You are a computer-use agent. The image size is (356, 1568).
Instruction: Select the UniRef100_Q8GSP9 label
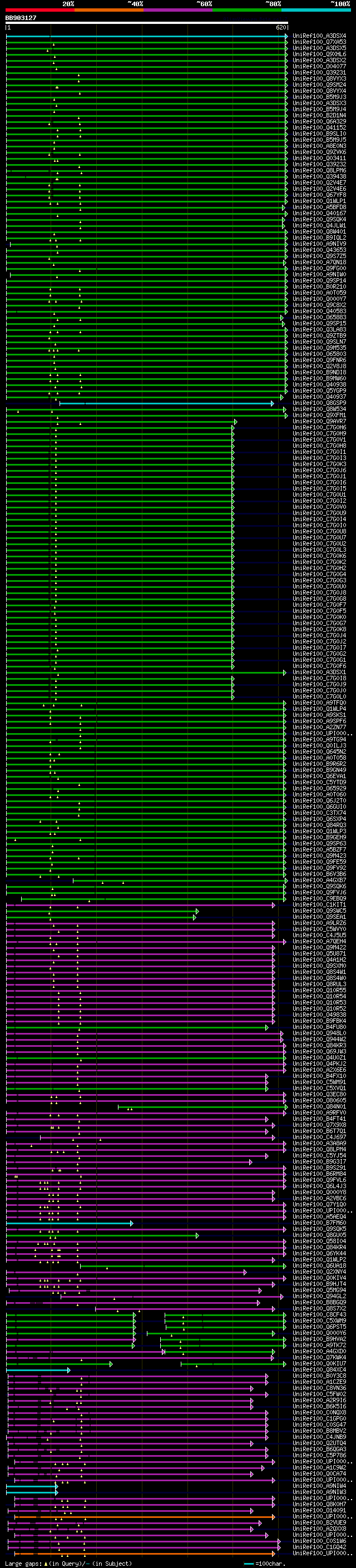pos(319,403)
